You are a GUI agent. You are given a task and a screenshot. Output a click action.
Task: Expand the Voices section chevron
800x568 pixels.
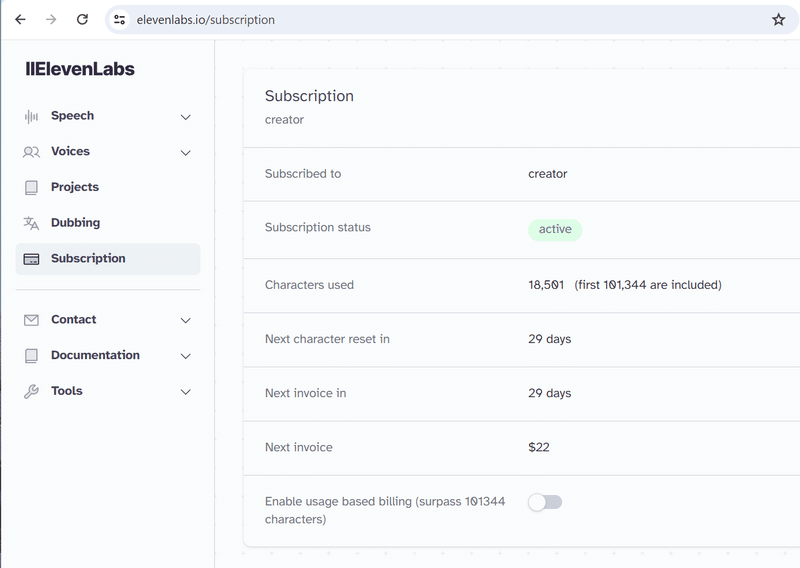[185, 153]
